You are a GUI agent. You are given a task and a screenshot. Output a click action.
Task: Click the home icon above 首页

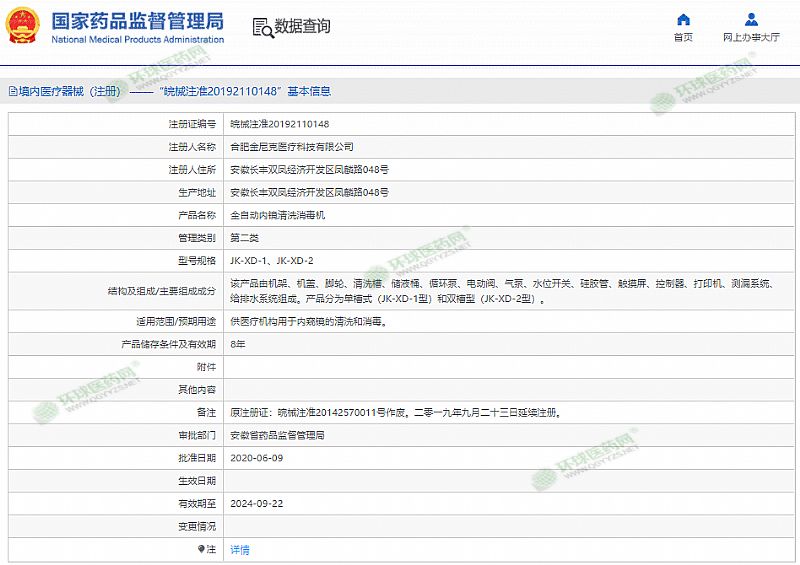pos(683,19)
